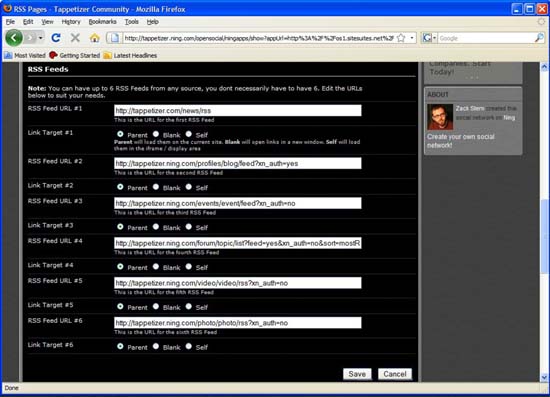Viewport: 550px width, 397px height.
Task: Click the RSS Feed URL #6 field
Action: (237, 323)
